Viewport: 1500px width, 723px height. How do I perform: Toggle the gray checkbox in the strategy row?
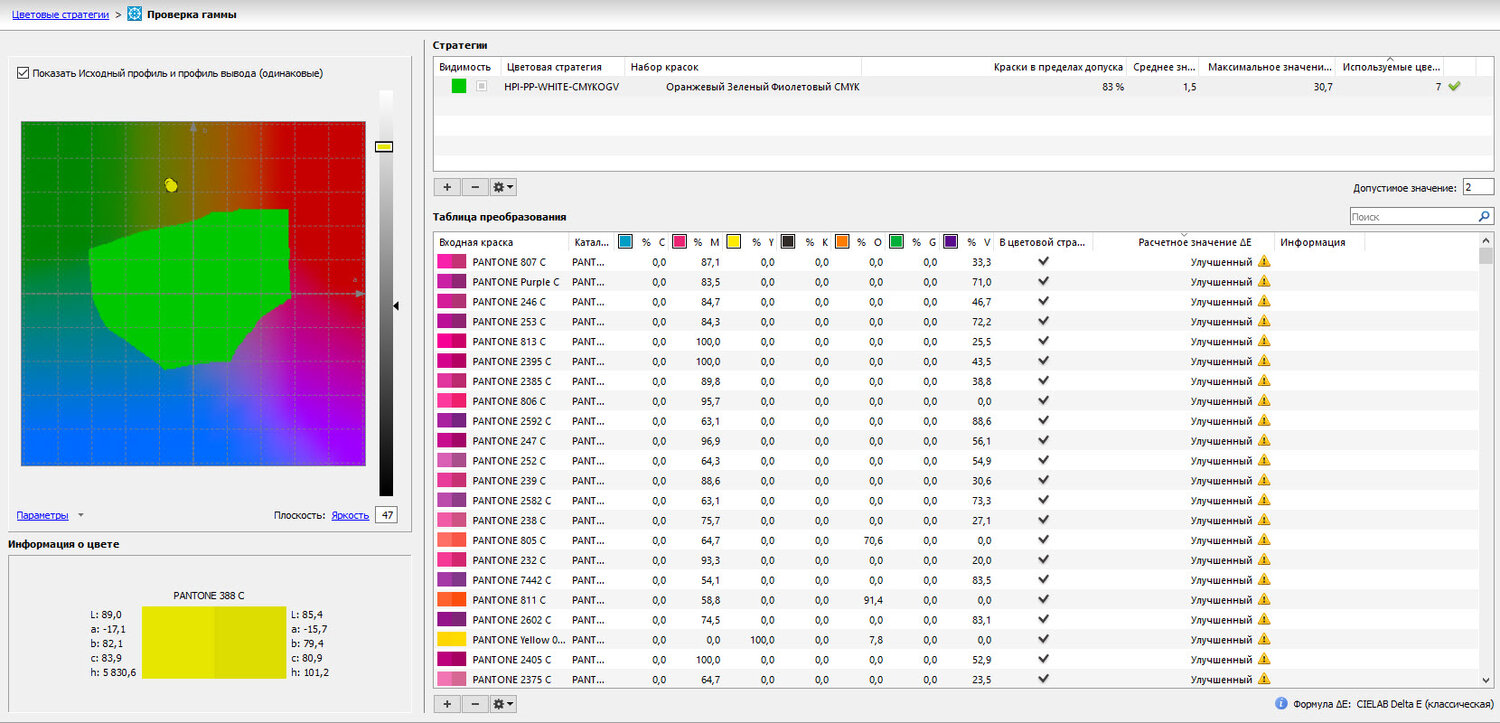point(482,87)
